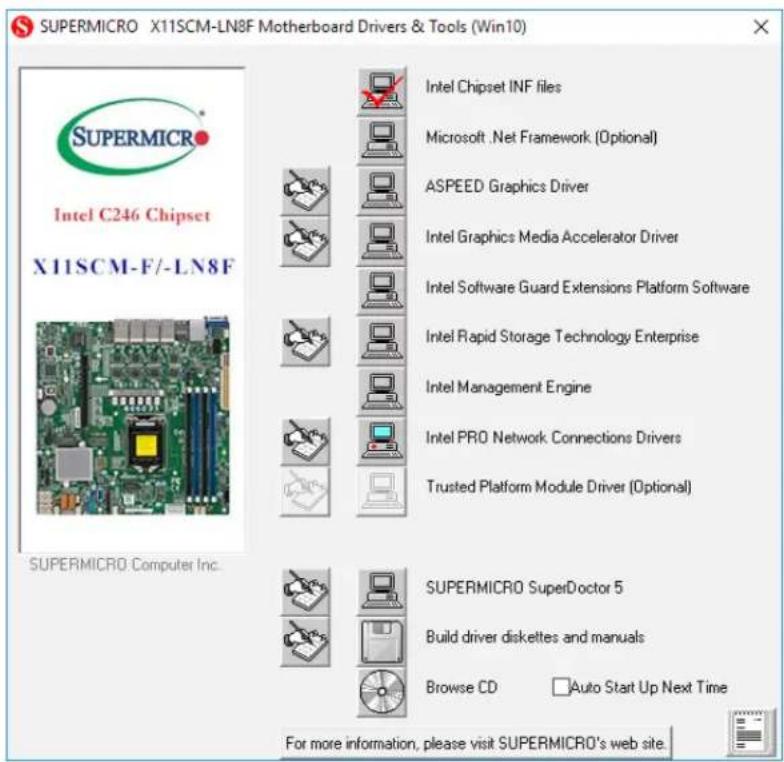This screenshot has width=784, height=762.
Task: Close the Drivers & Tools window
Action: (760, 26)
